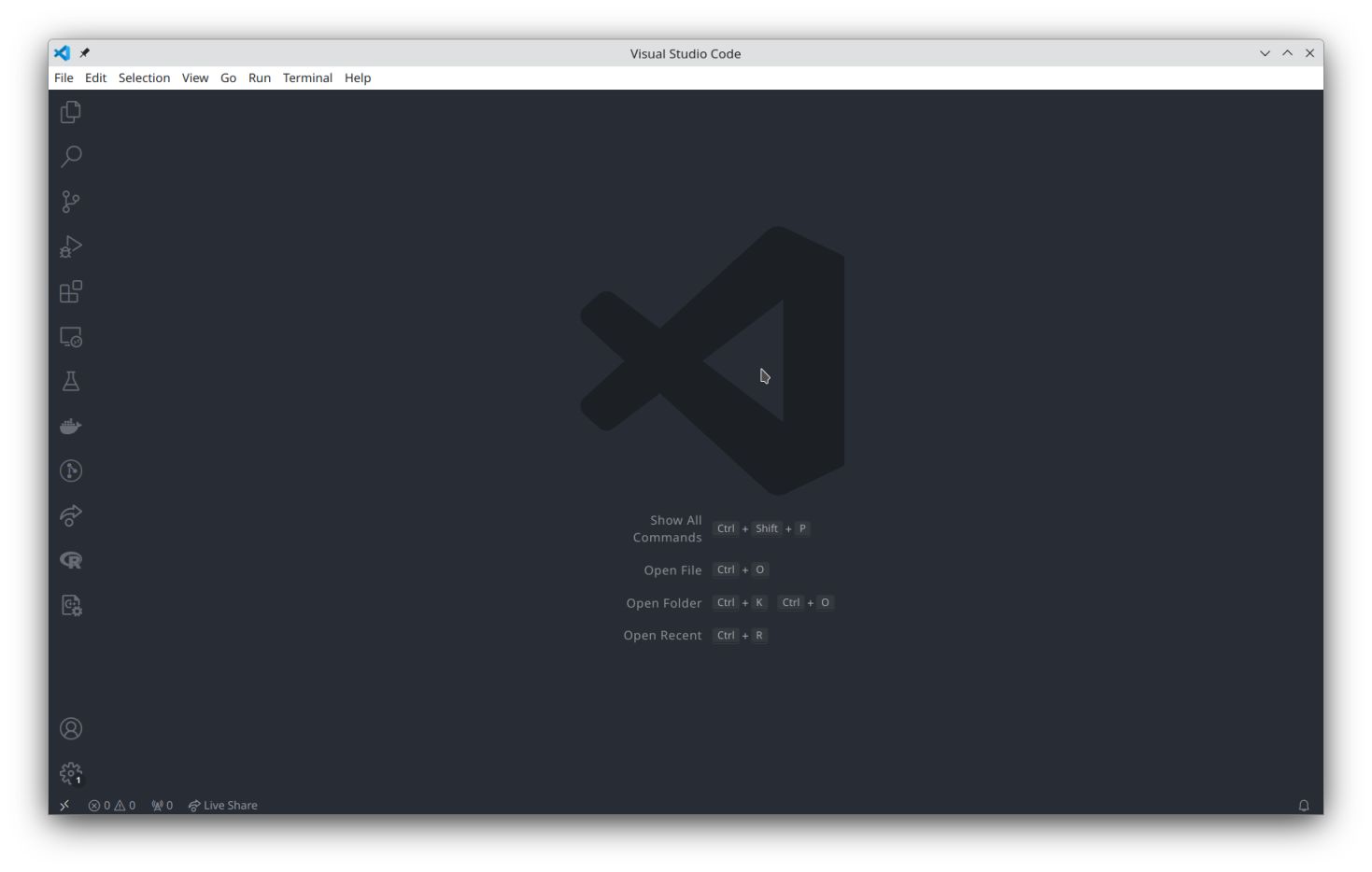1372x872 pixels.
Task: Open the file-with-gear icon view in activity bar
Action: [x=71, y=605]
